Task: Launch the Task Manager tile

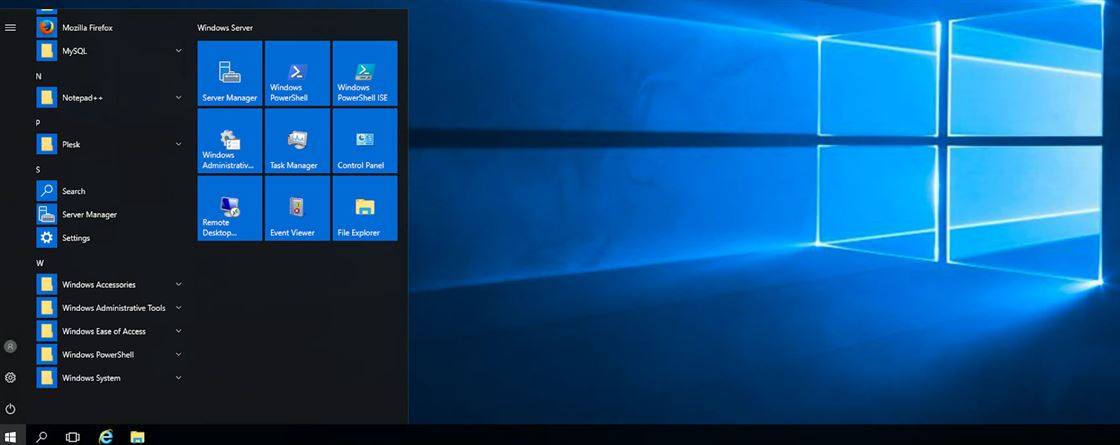Action: [297, 141]
